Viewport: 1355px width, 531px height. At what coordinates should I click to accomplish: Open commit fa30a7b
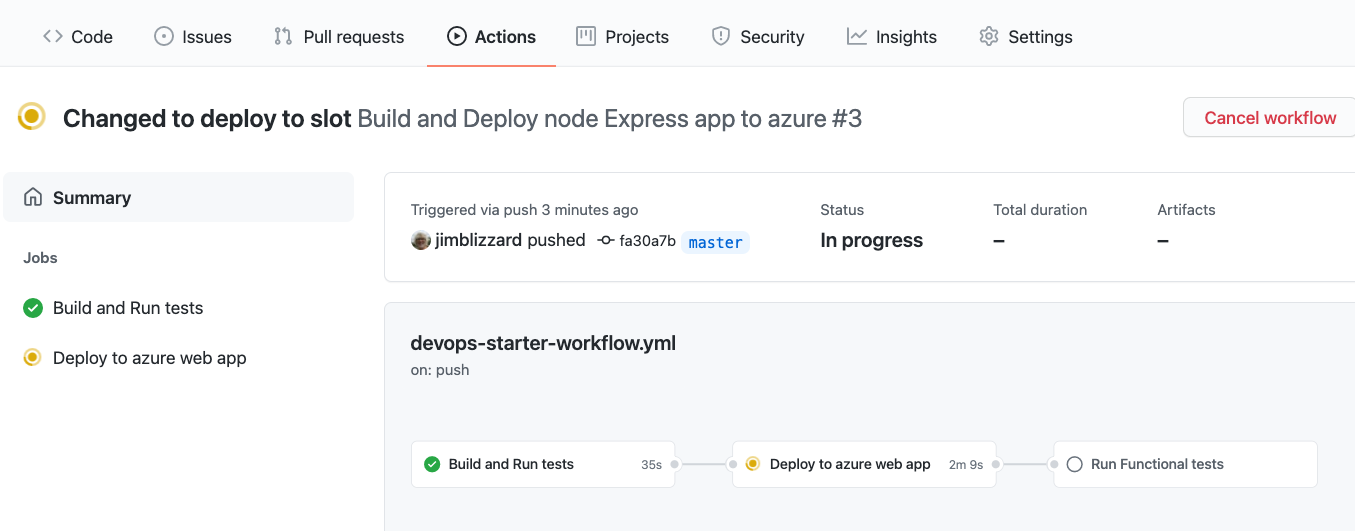[x=648, y=241]
